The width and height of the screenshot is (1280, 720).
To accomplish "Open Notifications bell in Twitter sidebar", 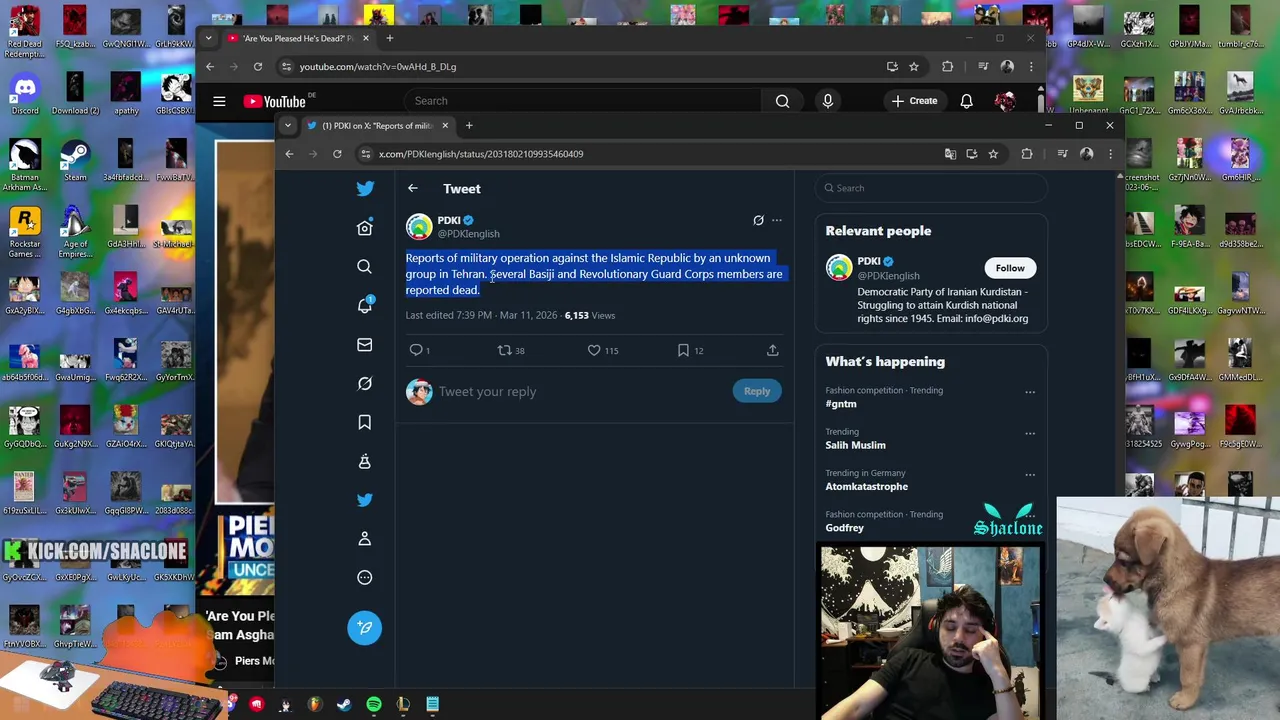I will coord(365,305).
